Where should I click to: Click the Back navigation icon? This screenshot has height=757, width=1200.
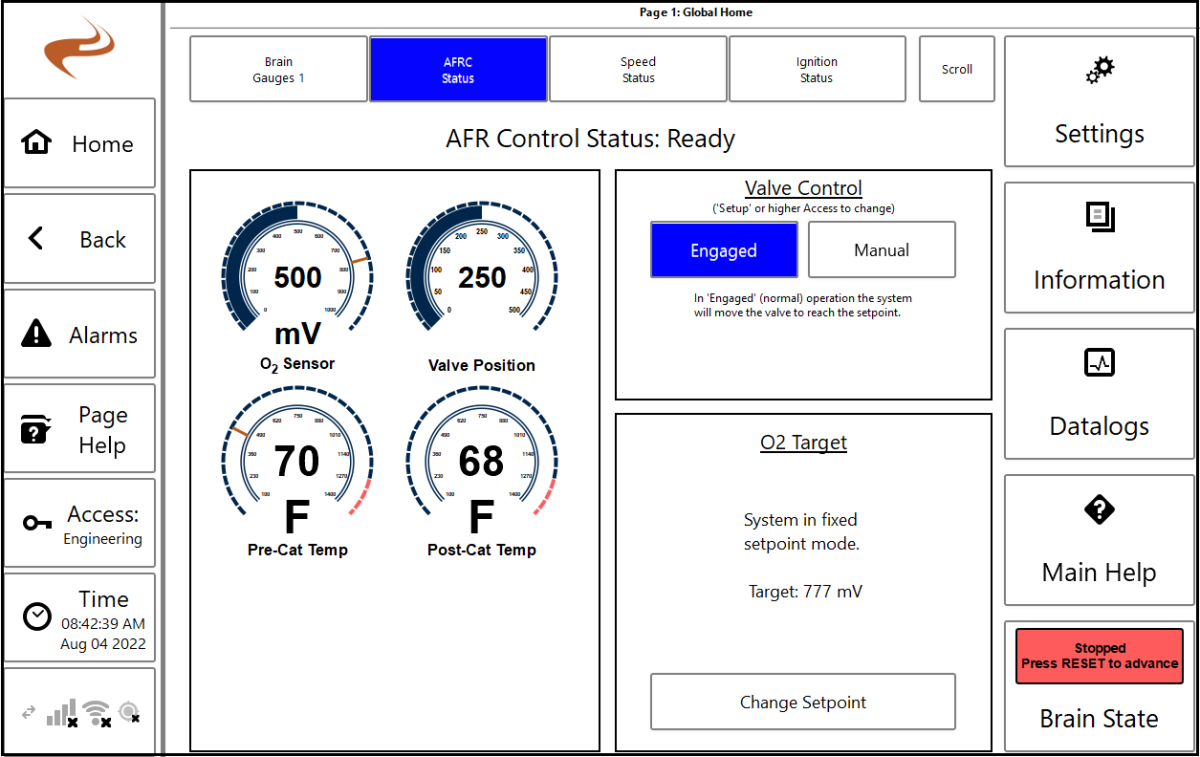point(80,239)
